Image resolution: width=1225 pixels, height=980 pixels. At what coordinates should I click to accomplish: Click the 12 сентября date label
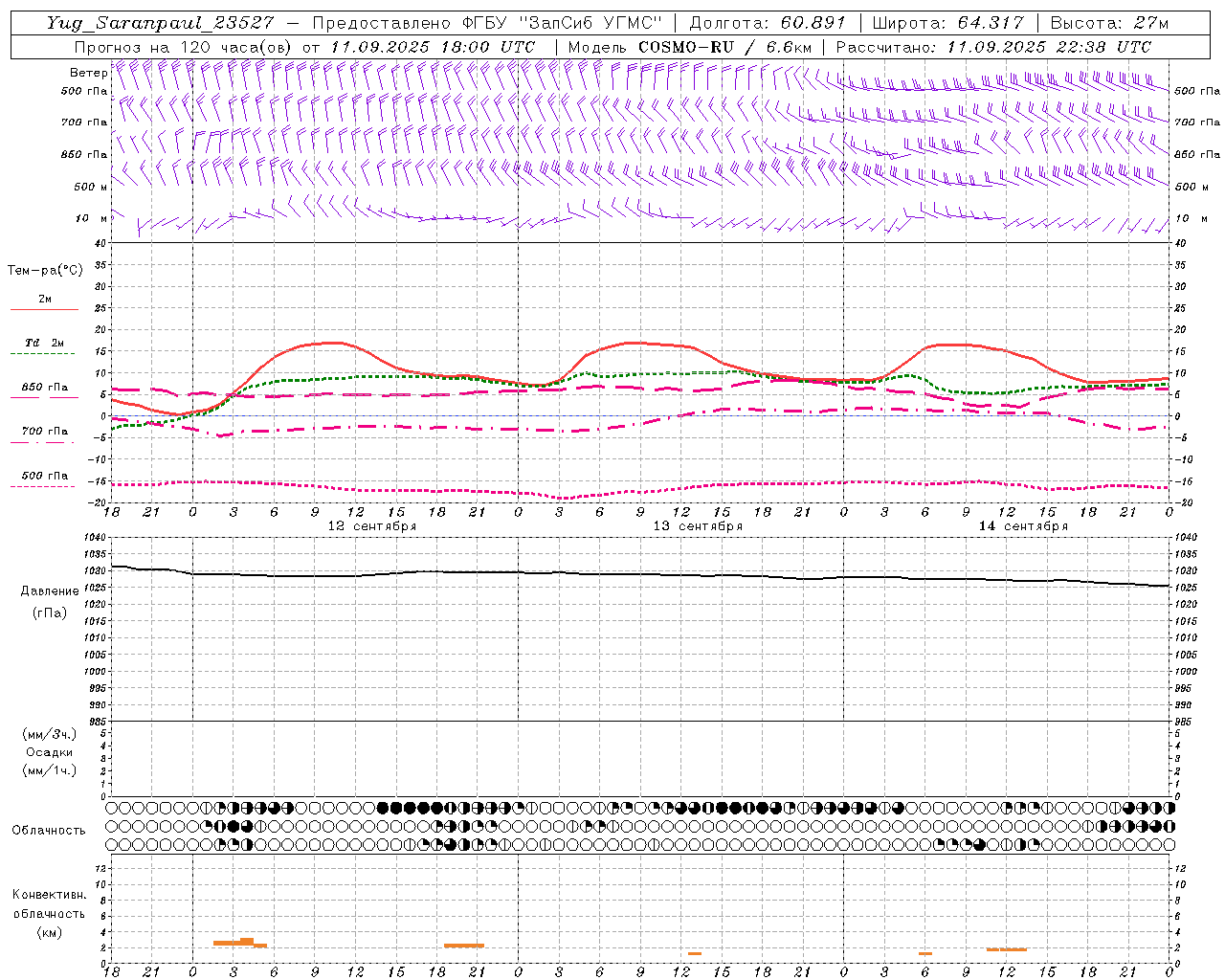pyautogui.click(x=372, y=526)
